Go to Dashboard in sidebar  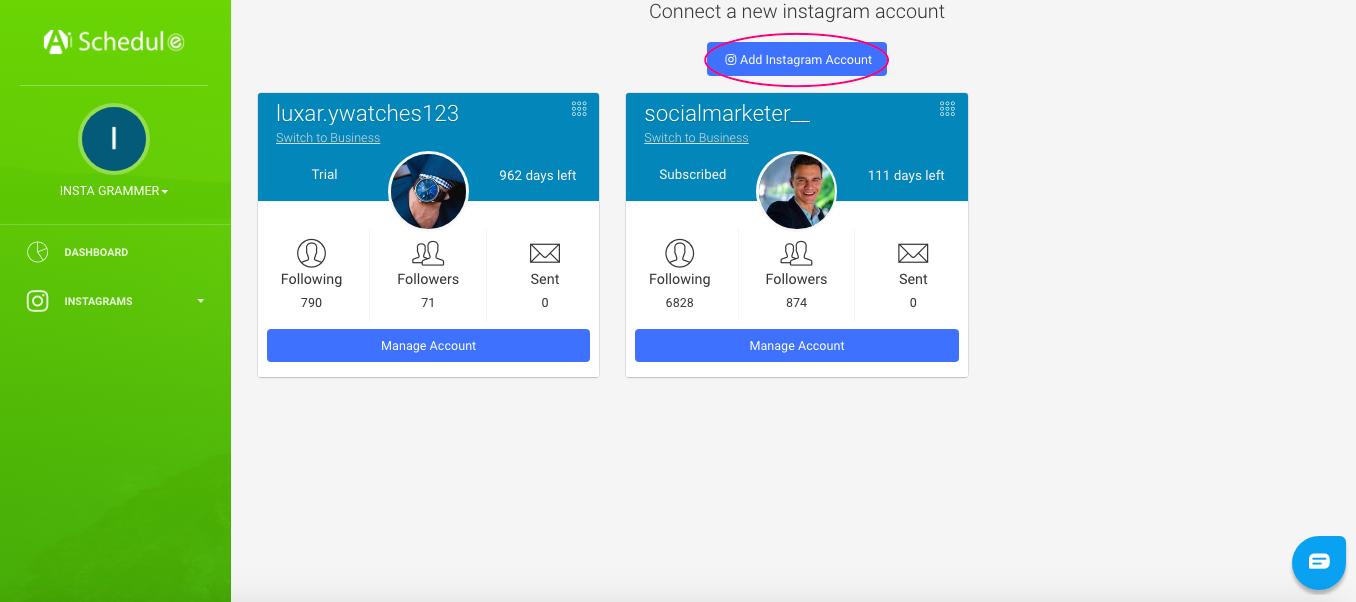pos(96,252)
